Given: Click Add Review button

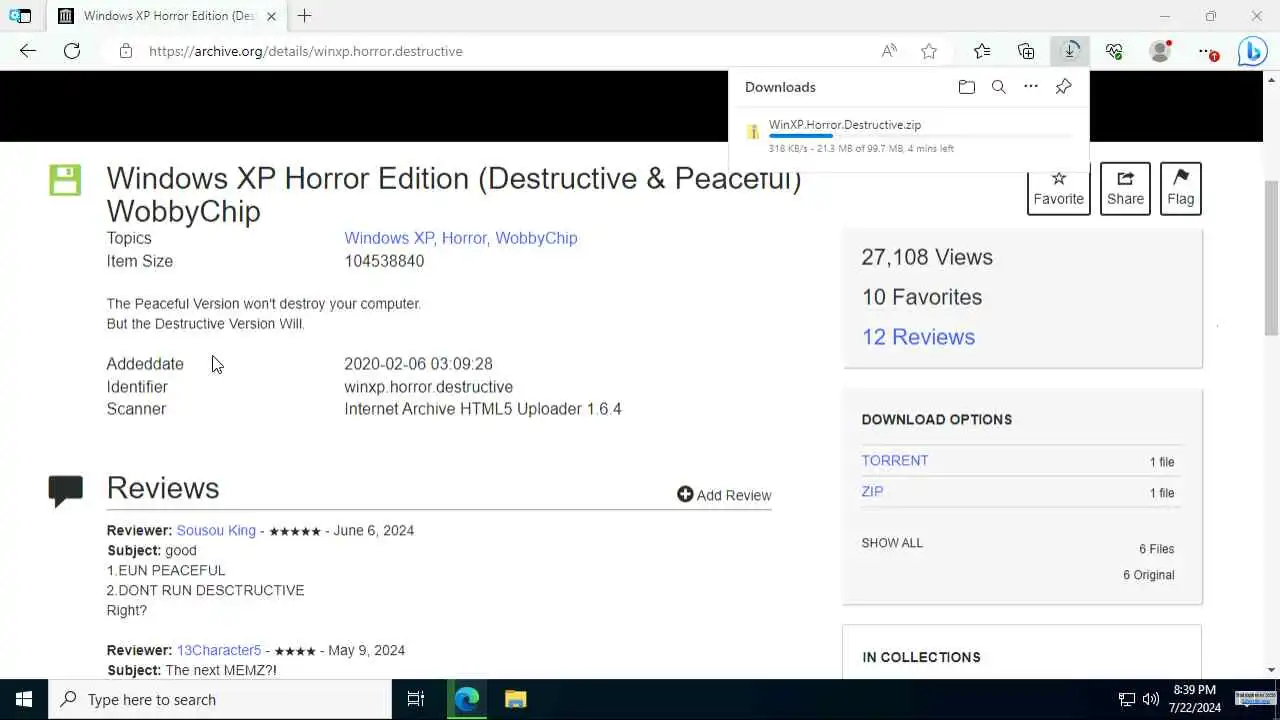Looking at the screenshot, I should [724, 495].
